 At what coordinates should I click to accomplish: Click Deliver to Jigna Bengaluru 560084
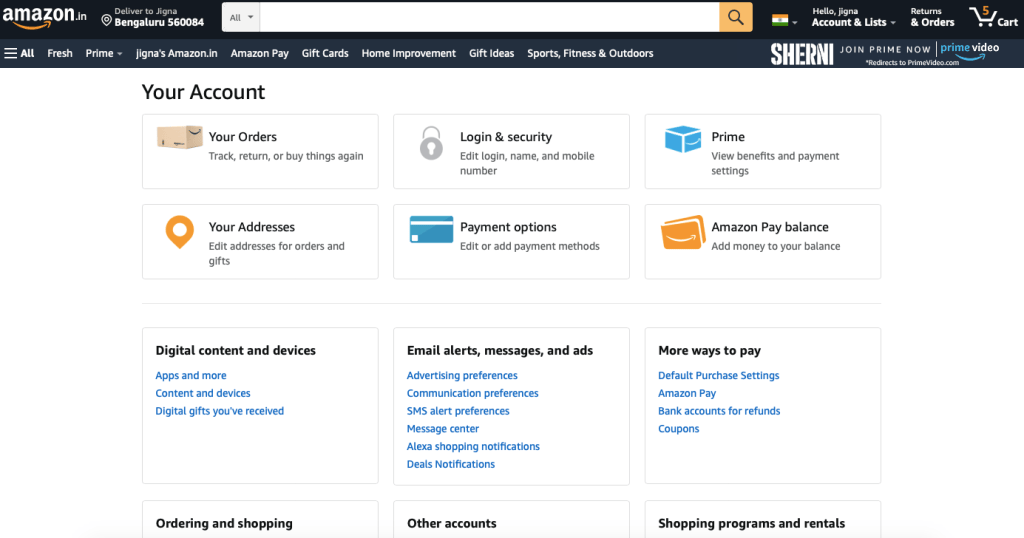click(153, 17)
